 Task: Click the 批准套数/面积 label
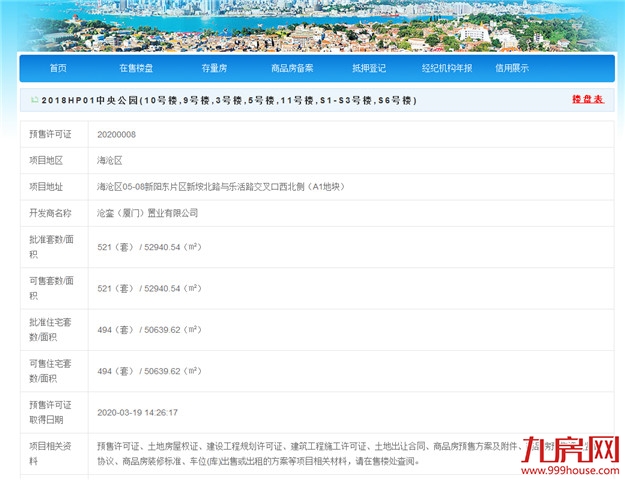(51, 247)
